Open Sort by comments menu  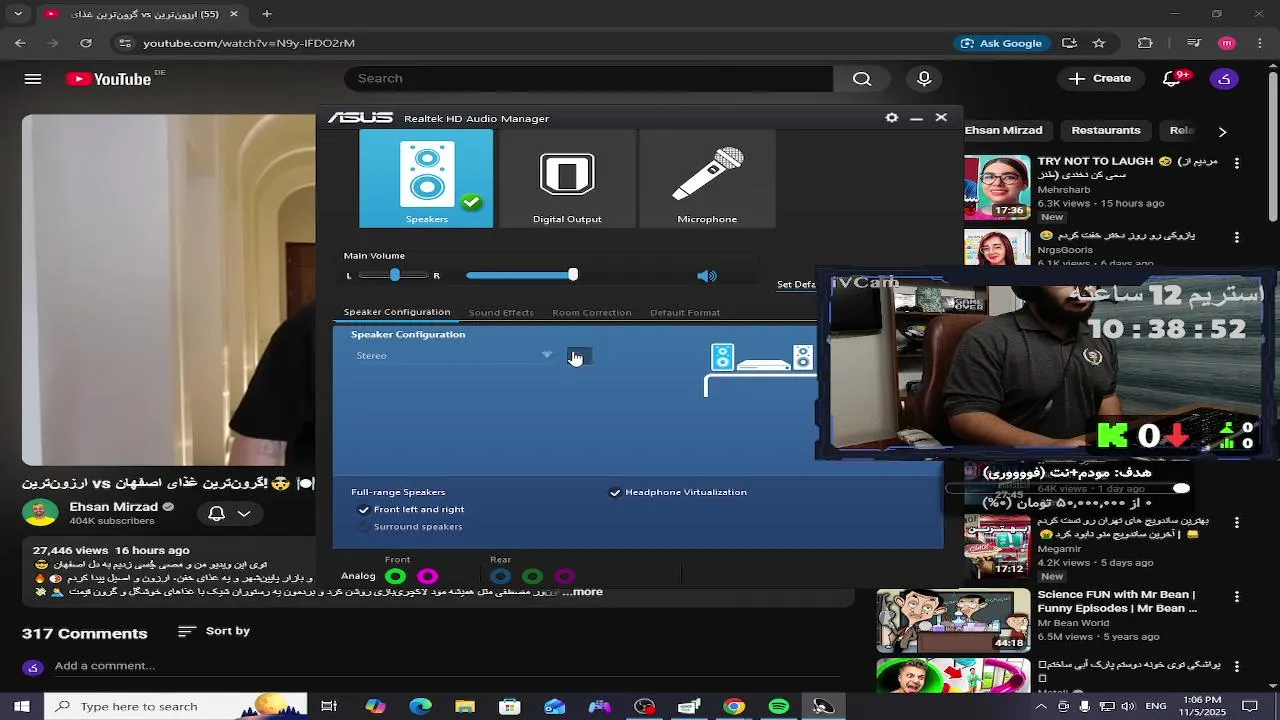click(x=214, y=631)
